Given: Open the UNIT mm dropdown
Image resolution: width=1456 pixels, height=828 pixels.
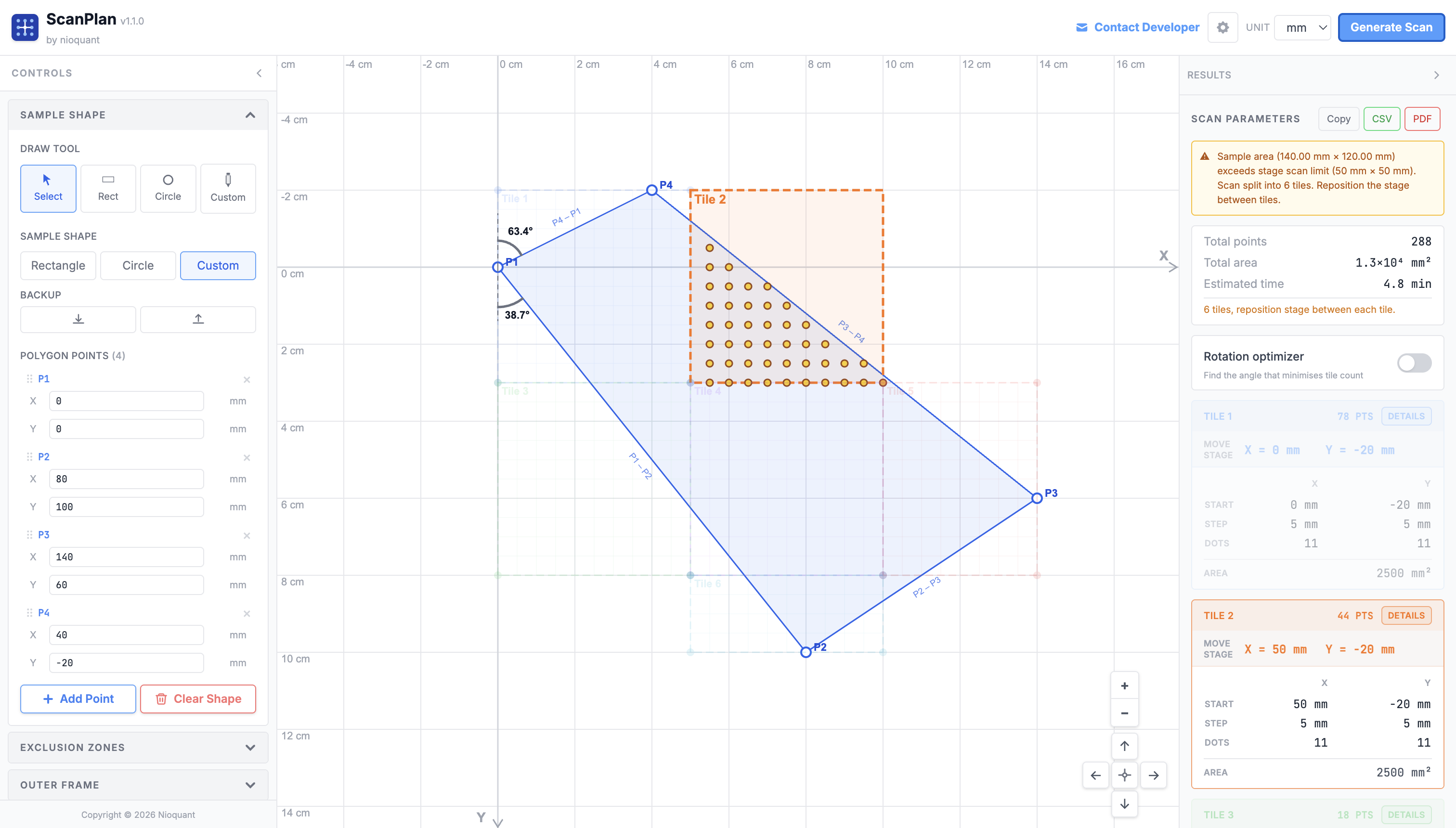Looking at the screenshot, I should (x=1302, y=27).
